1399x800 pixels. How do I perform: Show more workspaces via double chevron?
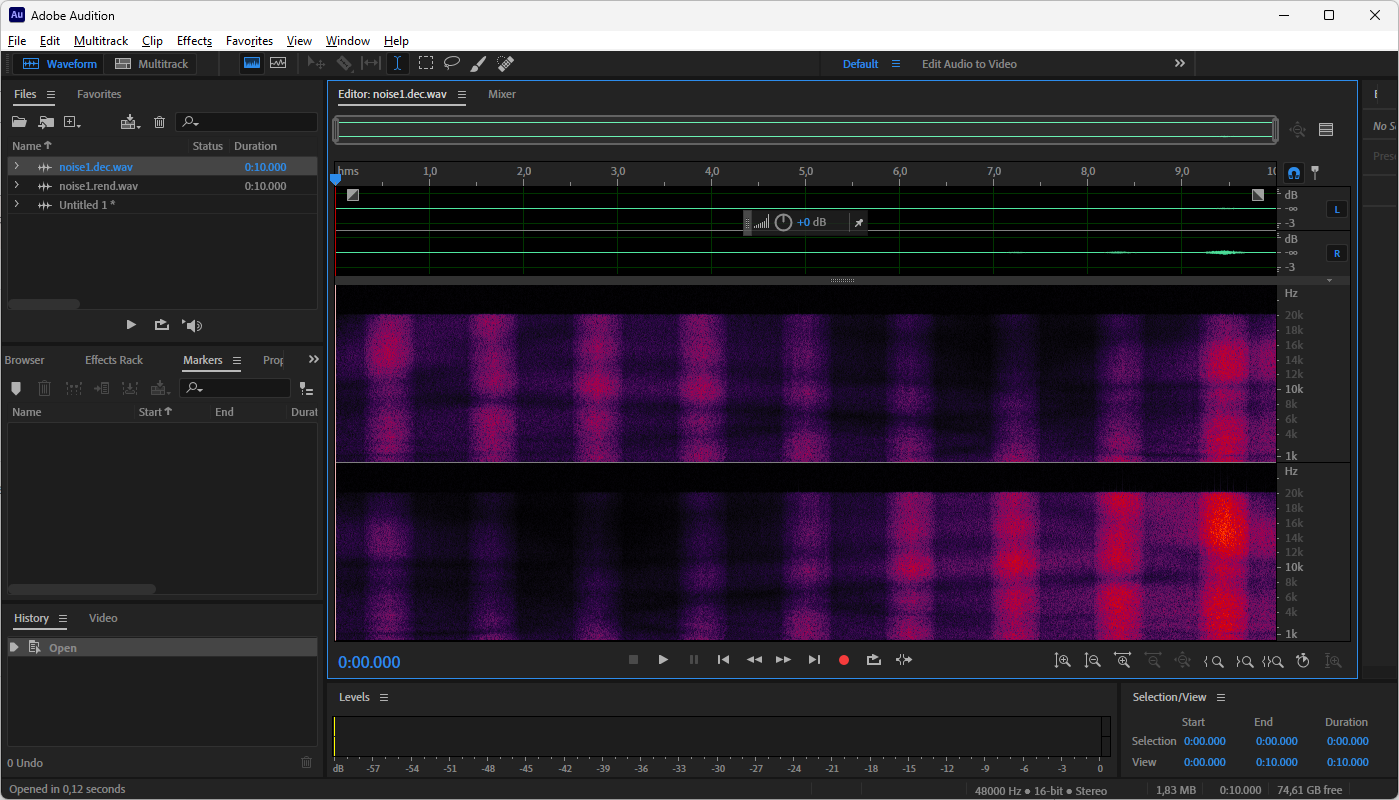click(x=1180, y=63)
